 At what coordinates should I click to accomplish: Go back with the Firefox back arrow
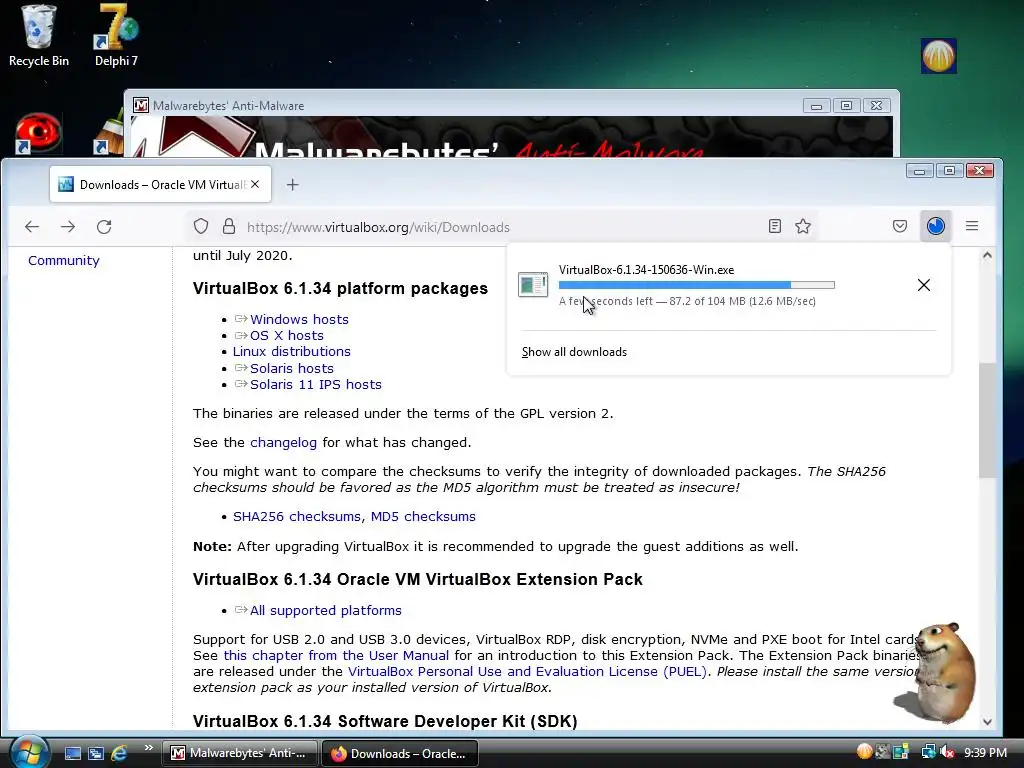(x=31, y=227)
